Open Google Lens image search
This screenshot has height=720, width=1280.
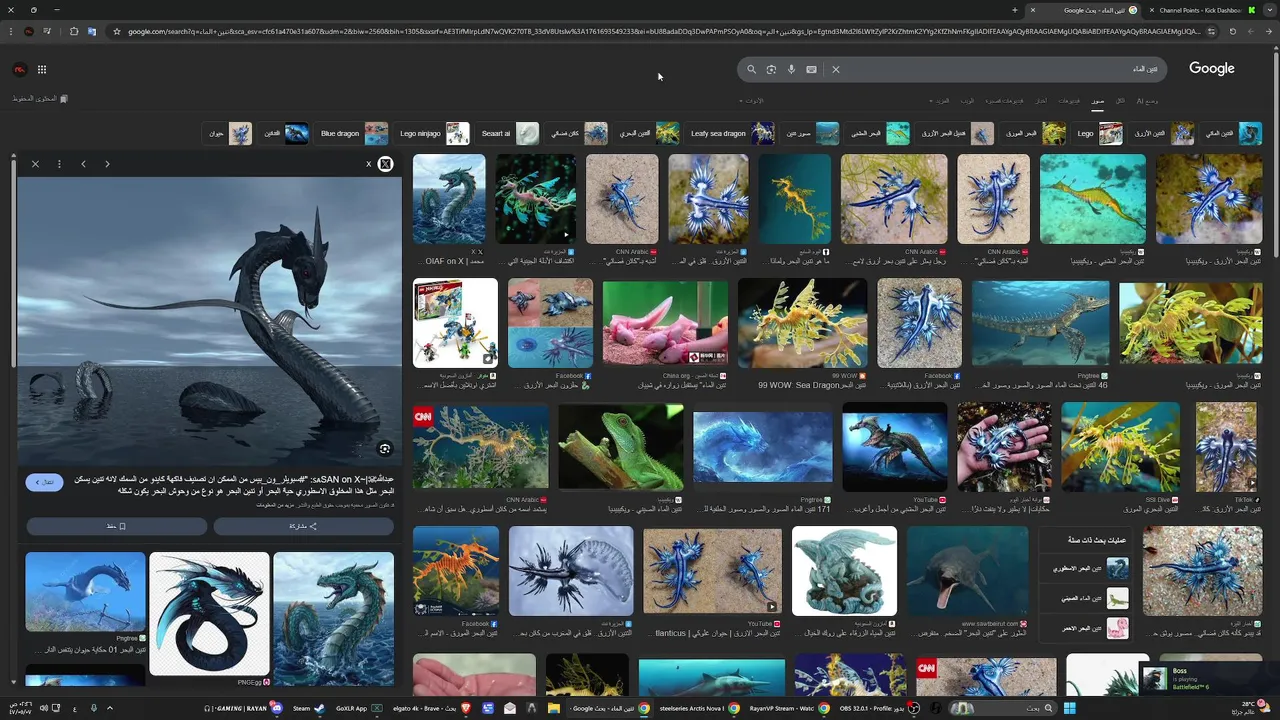tap(771, 69)
